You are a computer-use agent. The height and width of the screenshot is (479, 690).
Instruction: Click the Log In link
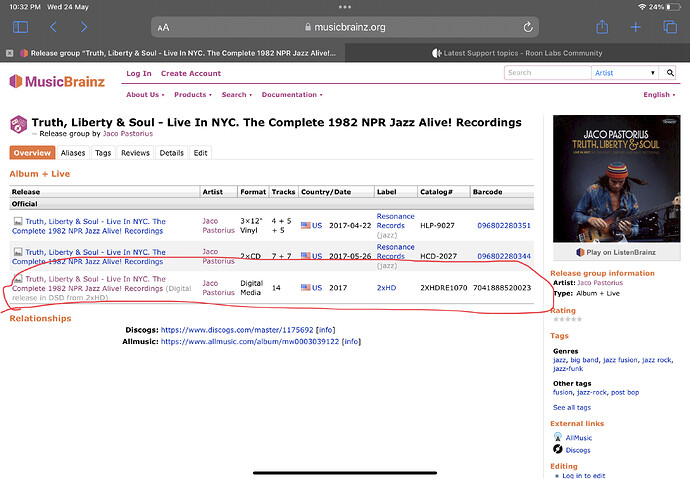139,73
